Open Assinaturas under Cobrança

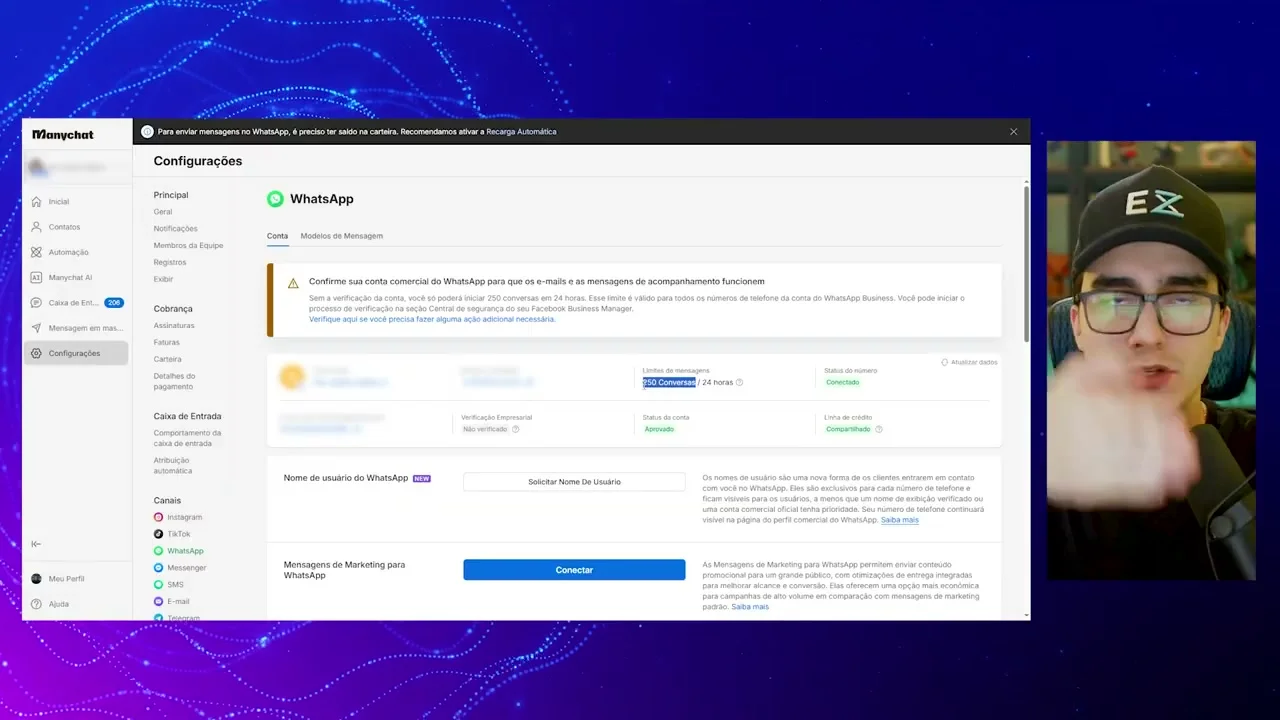pyautogui.click(x=174, y=326)
